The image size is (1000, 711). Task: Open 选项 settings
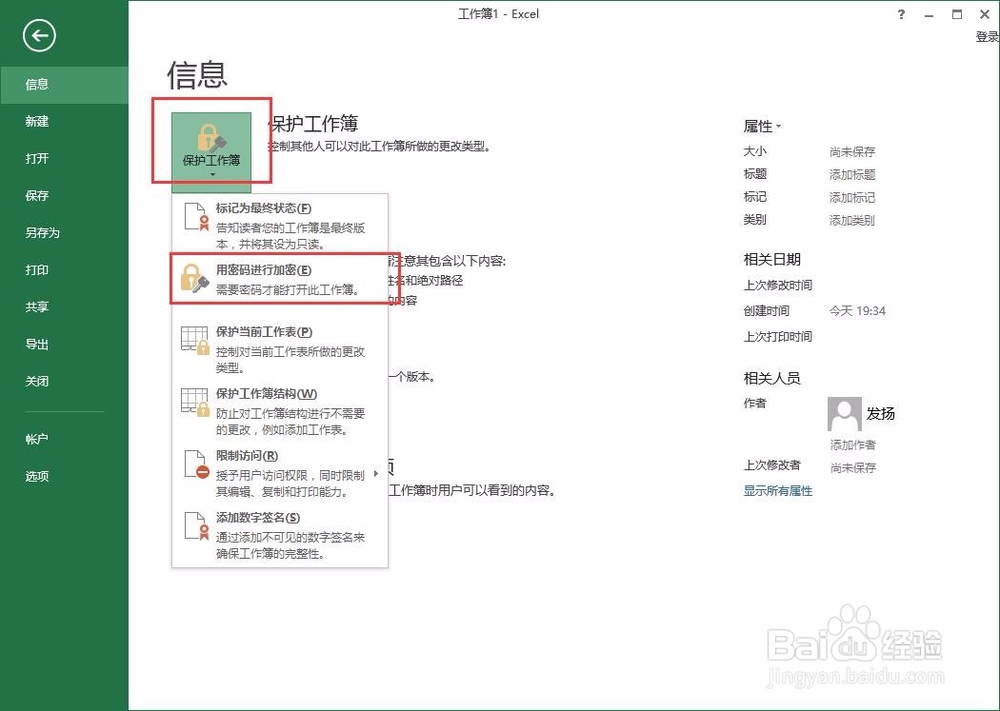pyautogui.click(x=64, y=476)
